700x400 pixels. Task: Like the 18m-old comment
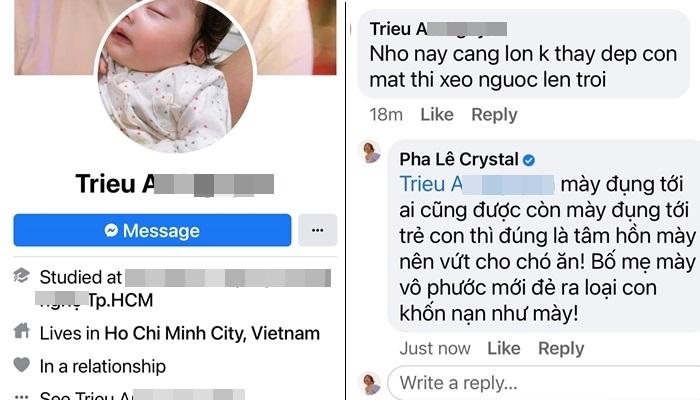(437, 115)
